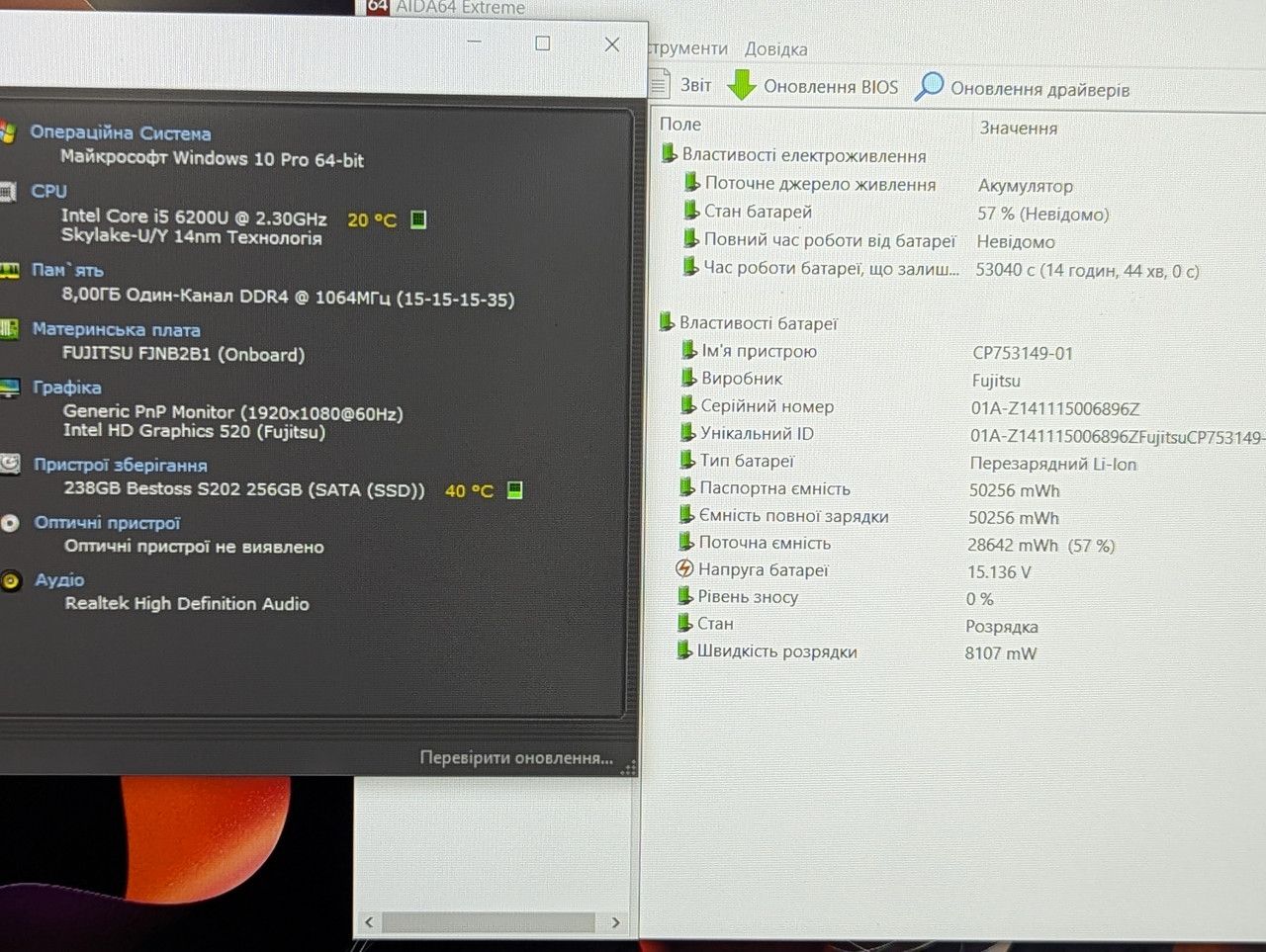Select the Властивості батареї group row
This screenshot has width=1266, height=952.
(749, 322)
